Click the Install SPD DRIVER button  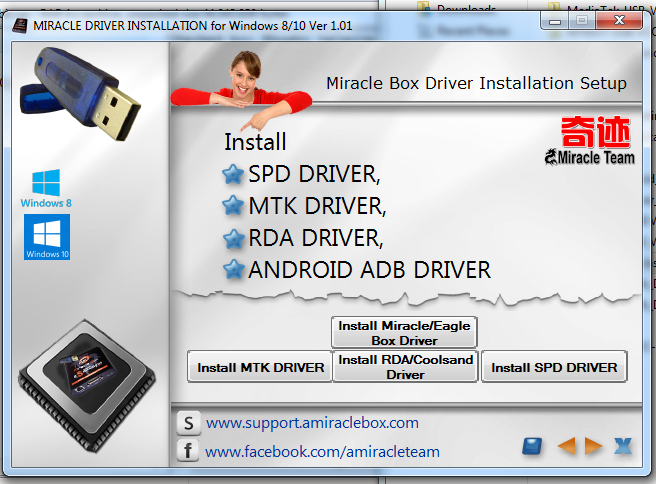[x=554, y=367]
